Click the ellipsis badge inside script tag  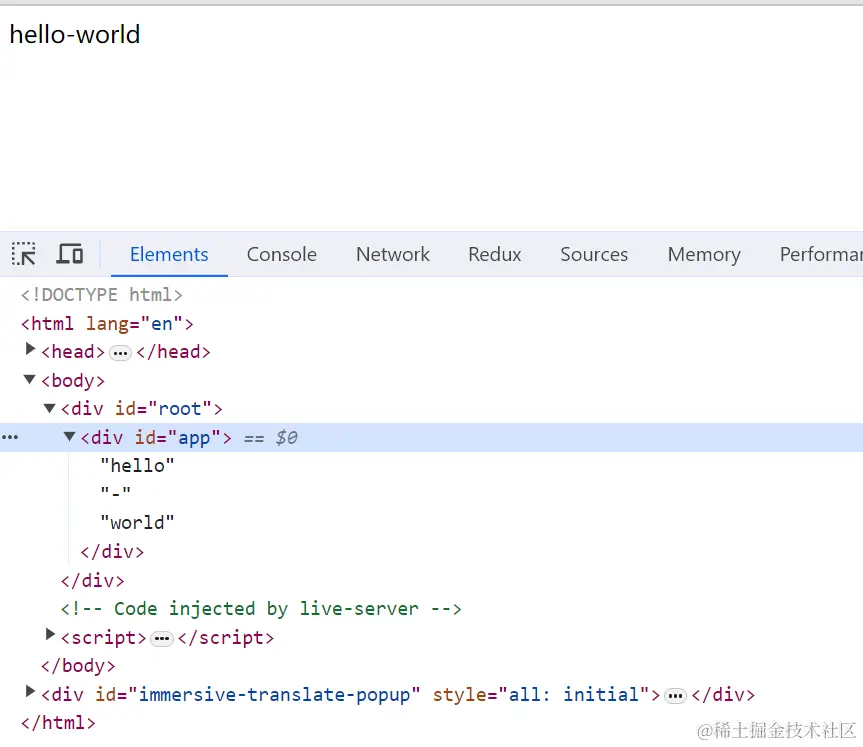point(162,639)
